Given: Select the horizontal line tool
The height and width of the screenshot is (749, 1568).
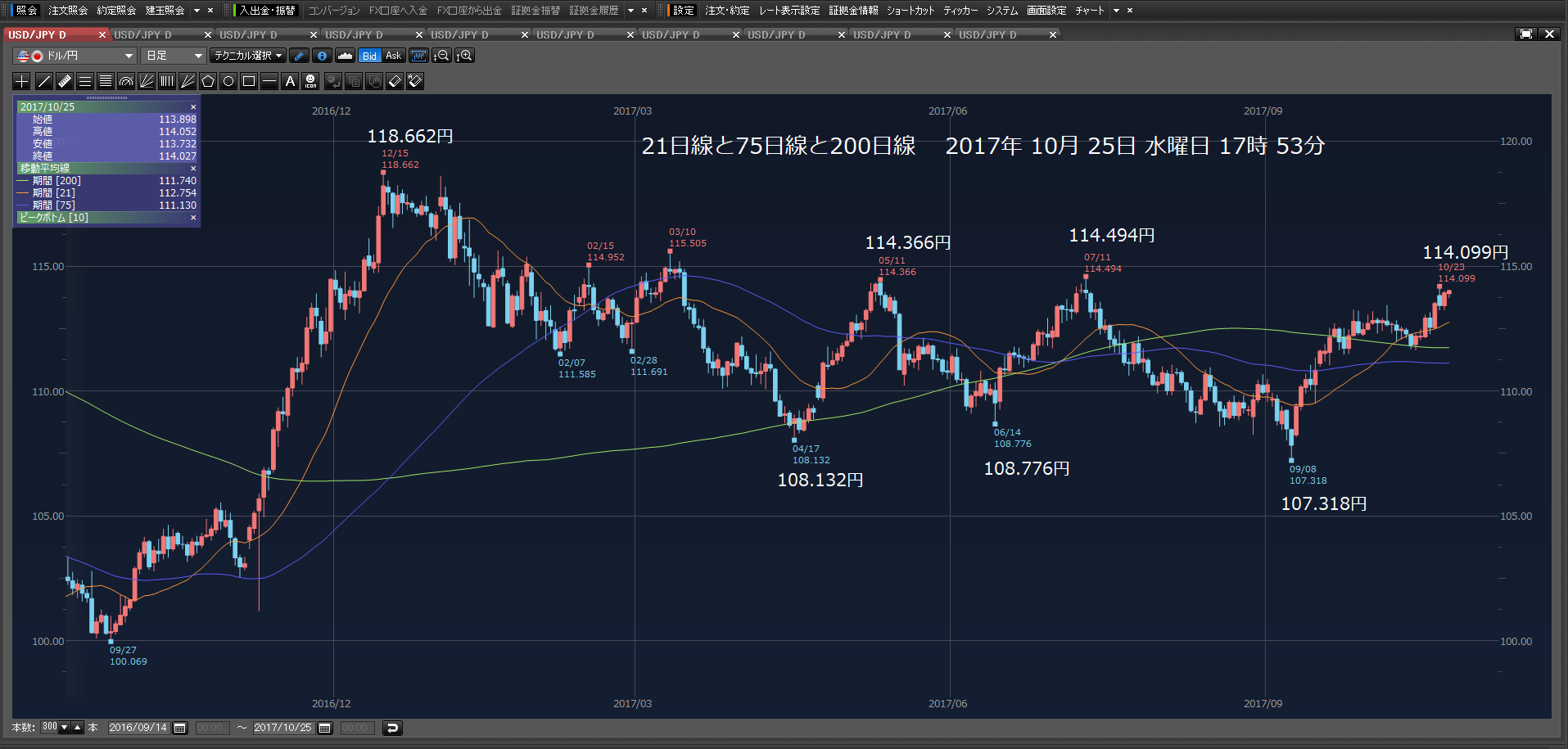Looking at the screenshot, I should [269, 81].
